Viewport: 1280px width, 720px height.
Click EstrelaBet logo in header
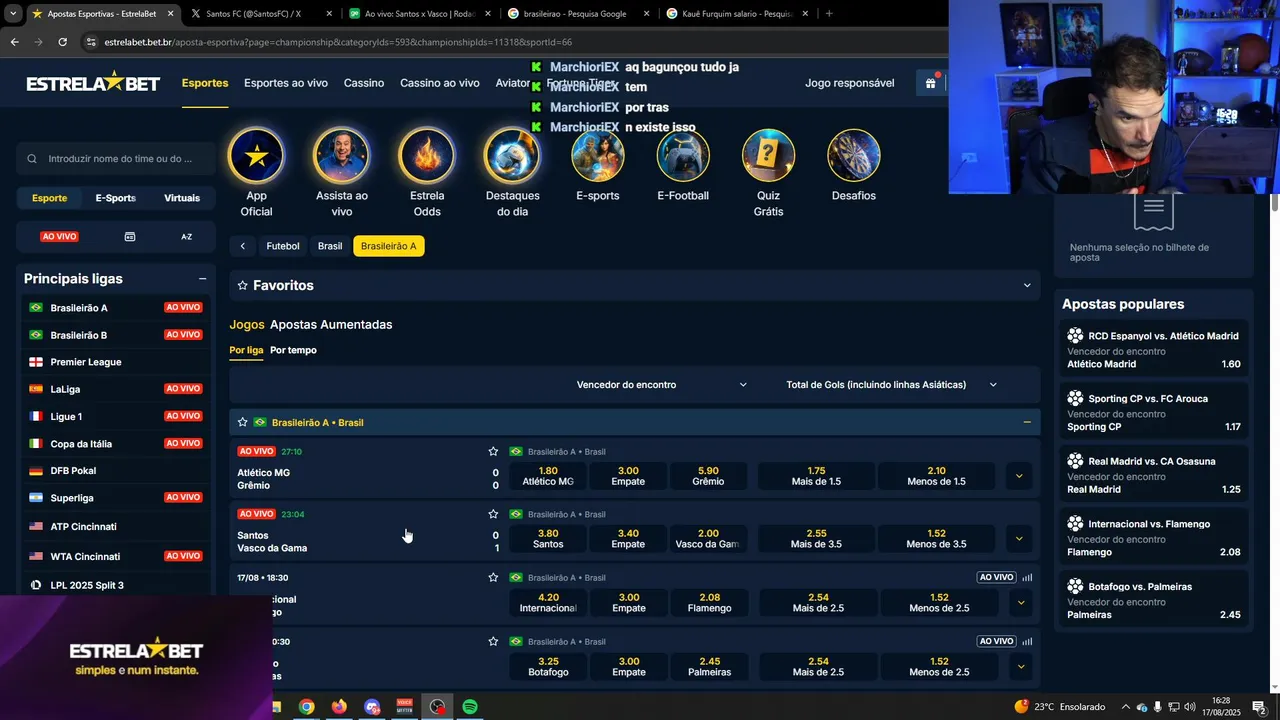point(93,83)
